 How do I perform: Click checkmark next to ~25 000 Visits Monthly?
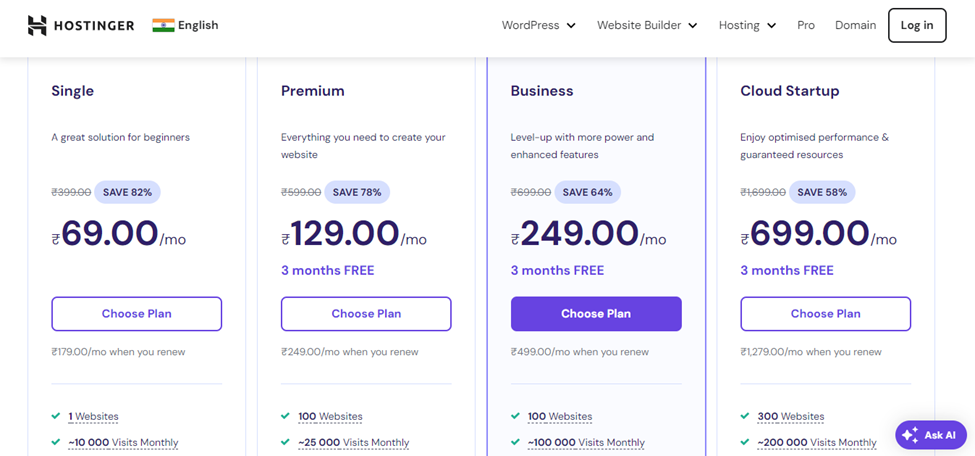tap(285, 442)
